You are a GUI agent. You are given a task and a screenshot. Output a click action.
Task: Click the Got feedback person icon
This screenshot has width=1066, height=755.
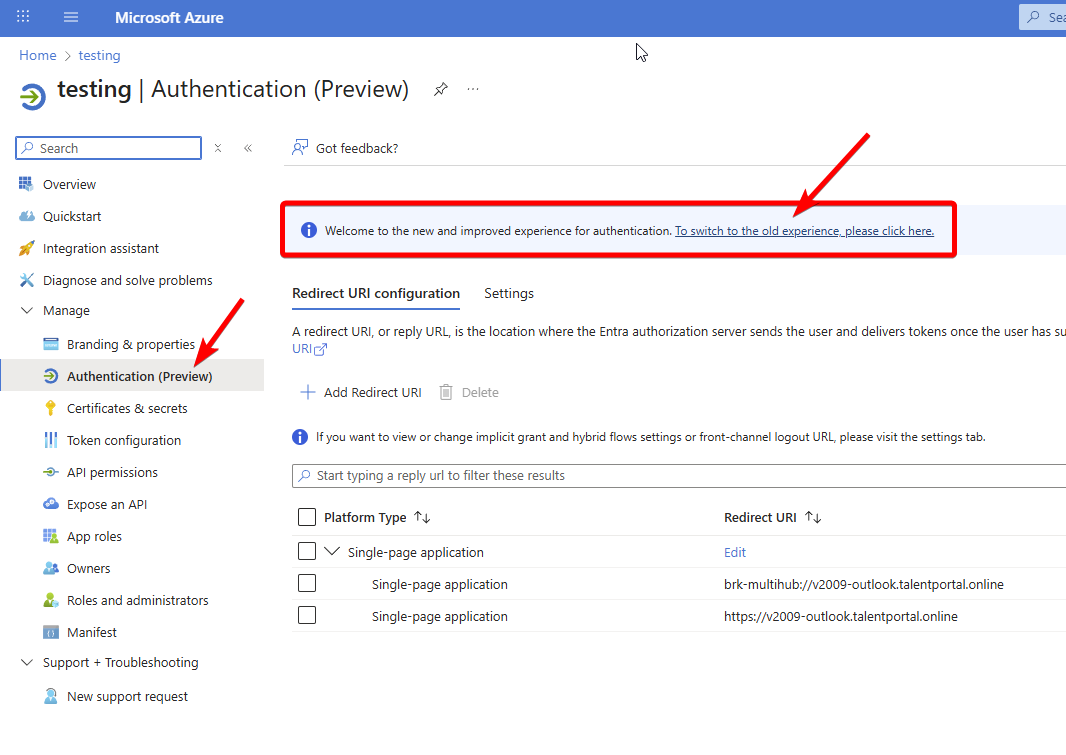point(300,147)
